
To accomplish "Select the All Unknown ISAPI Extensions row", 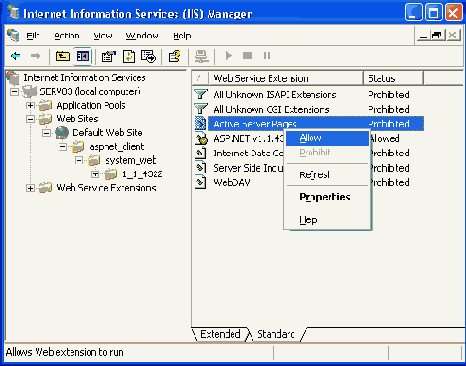I will [x=309, y=94].
